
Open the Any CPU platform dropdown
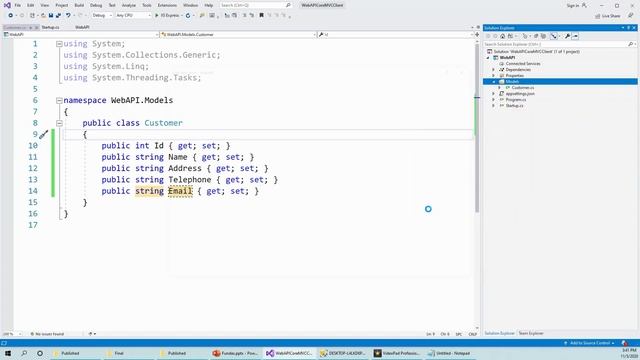(x=133, y=16)
